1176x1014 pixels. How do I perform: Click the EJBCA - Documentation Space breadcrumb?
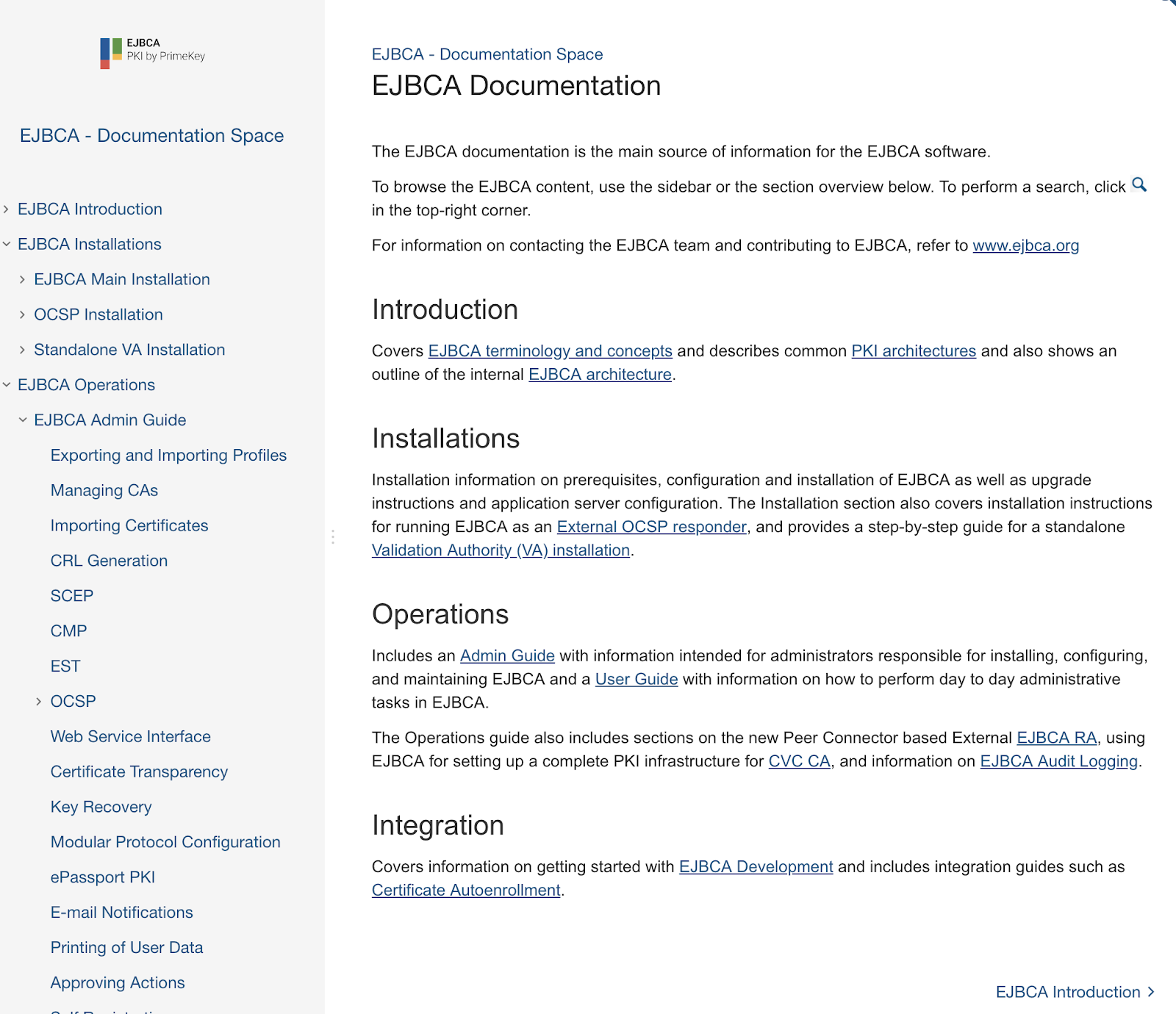487,54
